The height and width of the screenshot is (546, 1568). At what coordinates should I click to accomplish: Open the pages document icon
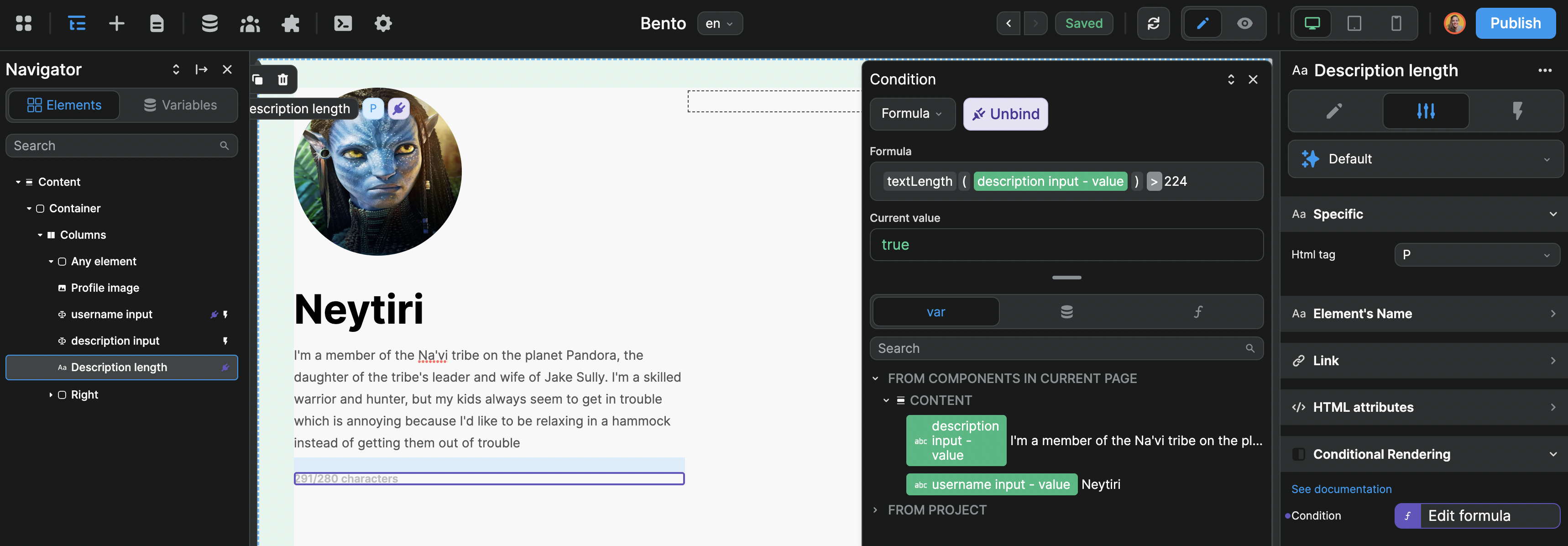point(157,23)
